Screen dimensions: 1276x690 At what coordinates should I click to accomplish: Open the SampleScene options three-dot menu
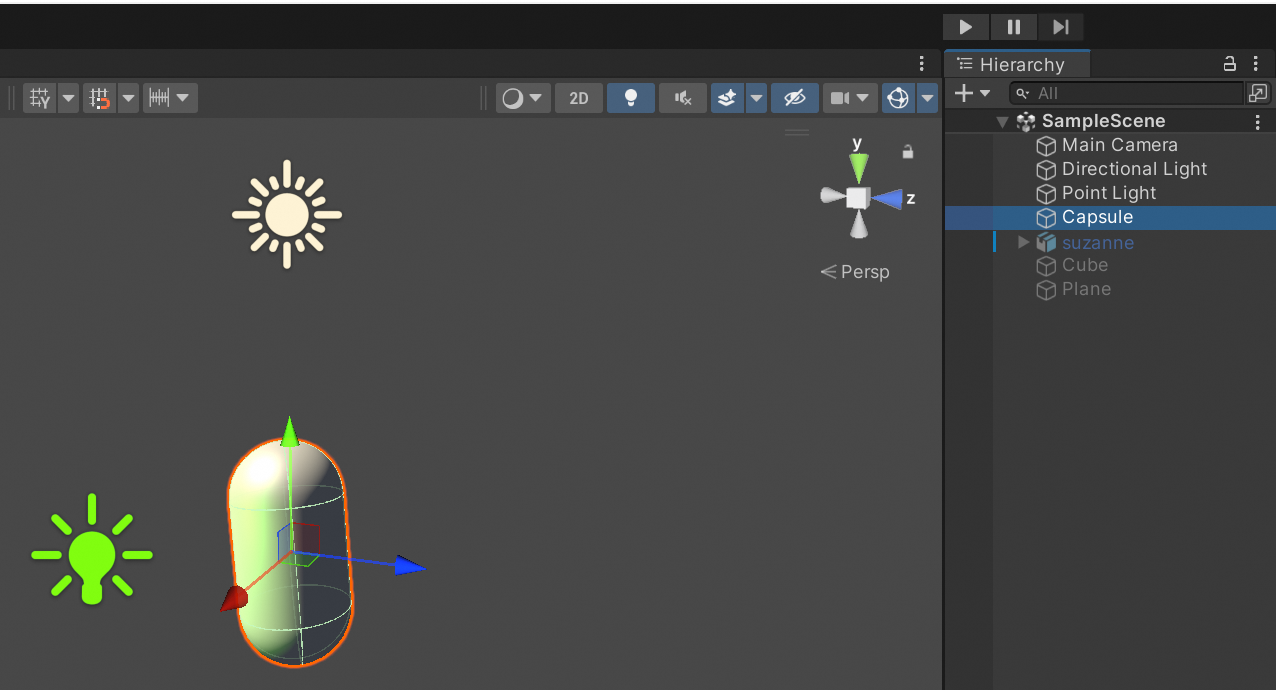1257,122
